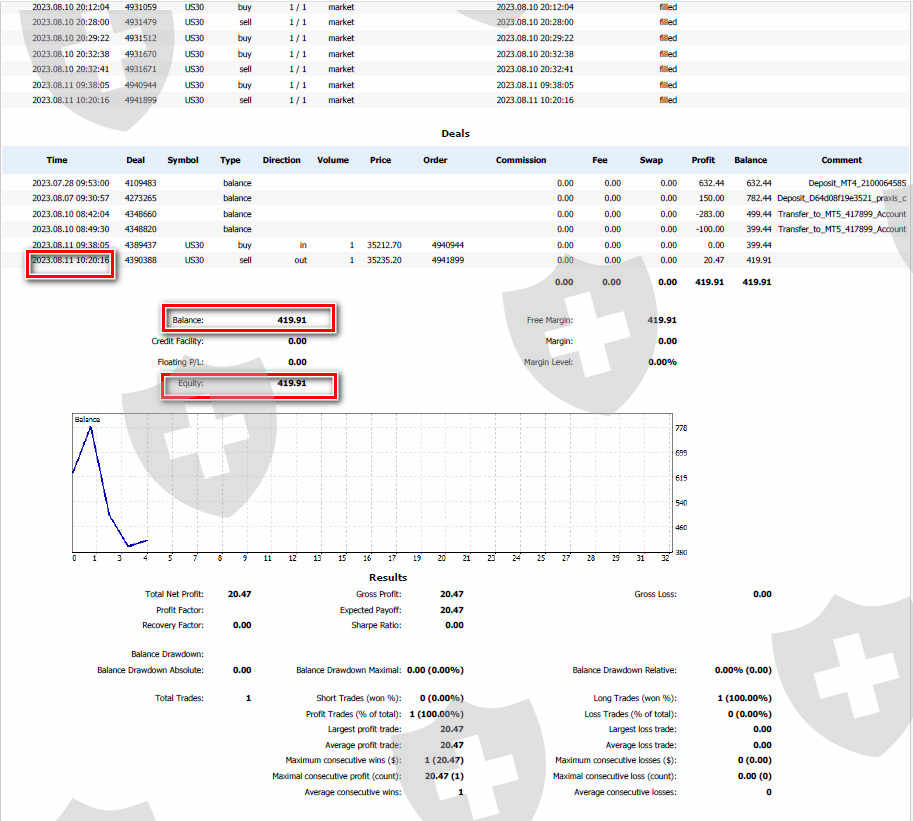Click the Sharpe Ratio label
Screen dimensions: 913x821
tap(376, 625)
